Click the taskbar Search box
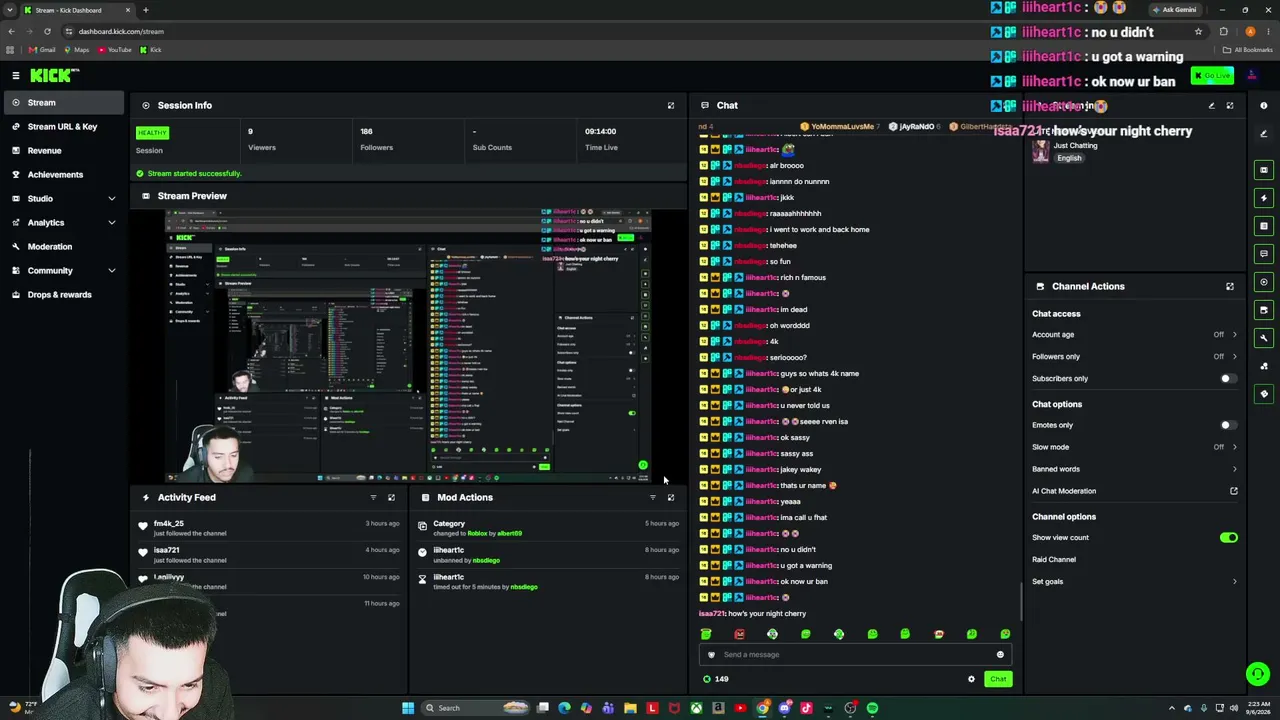Viewport: 1280px width, 720px height. pos(475,708)
